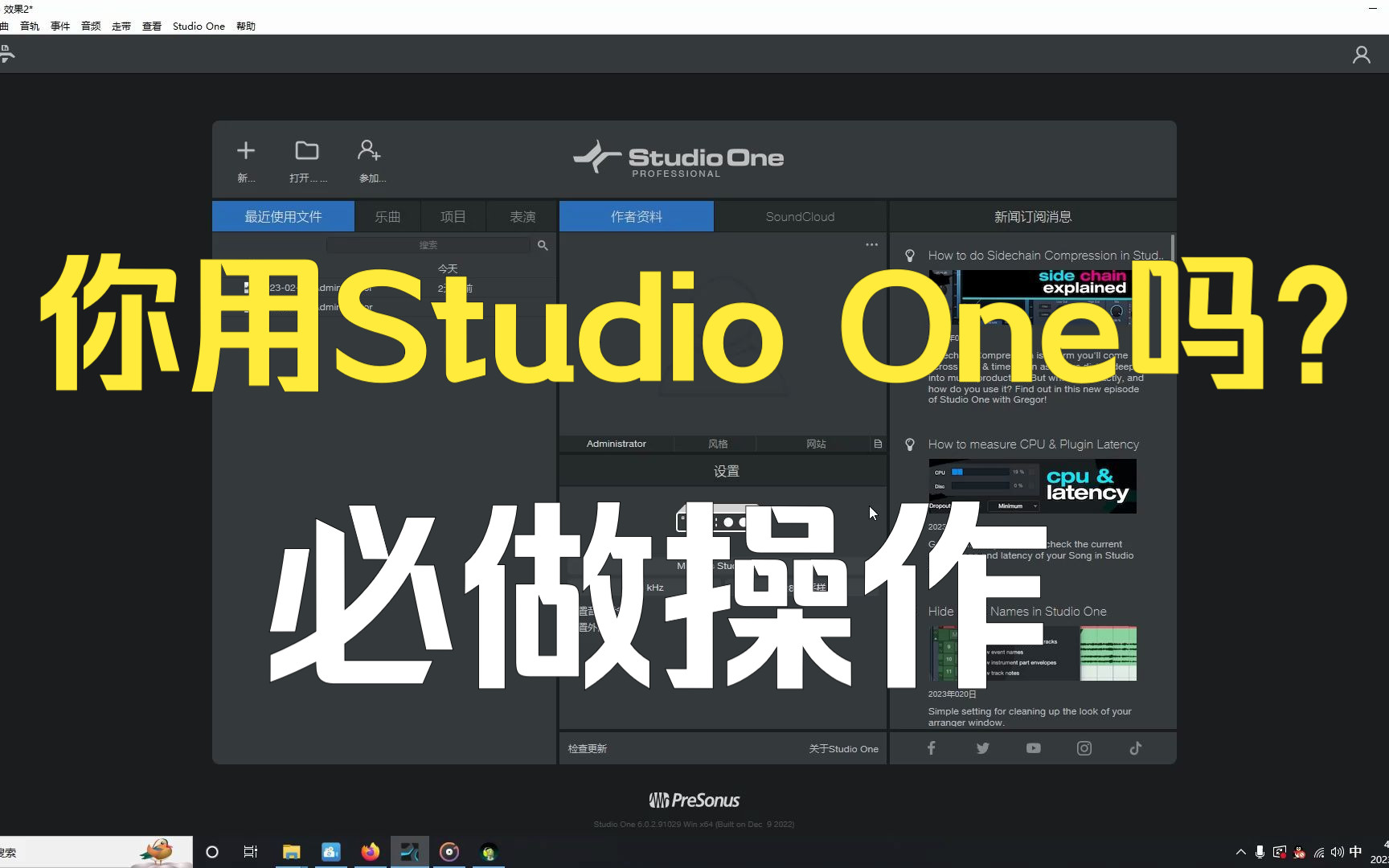Image resolution: width=1389 pixels, height=868 pixels.
Task: Open the three-dots menu in artist profile
Action: [871, 244]
